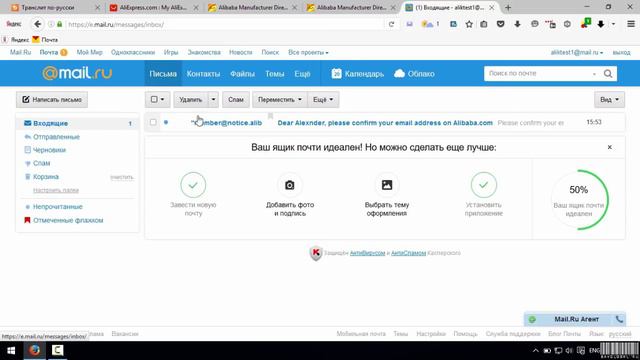Screen dimensions: 640x360
Task: Toggle unread dot on Alibaba email
Action: (x=166, y=122)
